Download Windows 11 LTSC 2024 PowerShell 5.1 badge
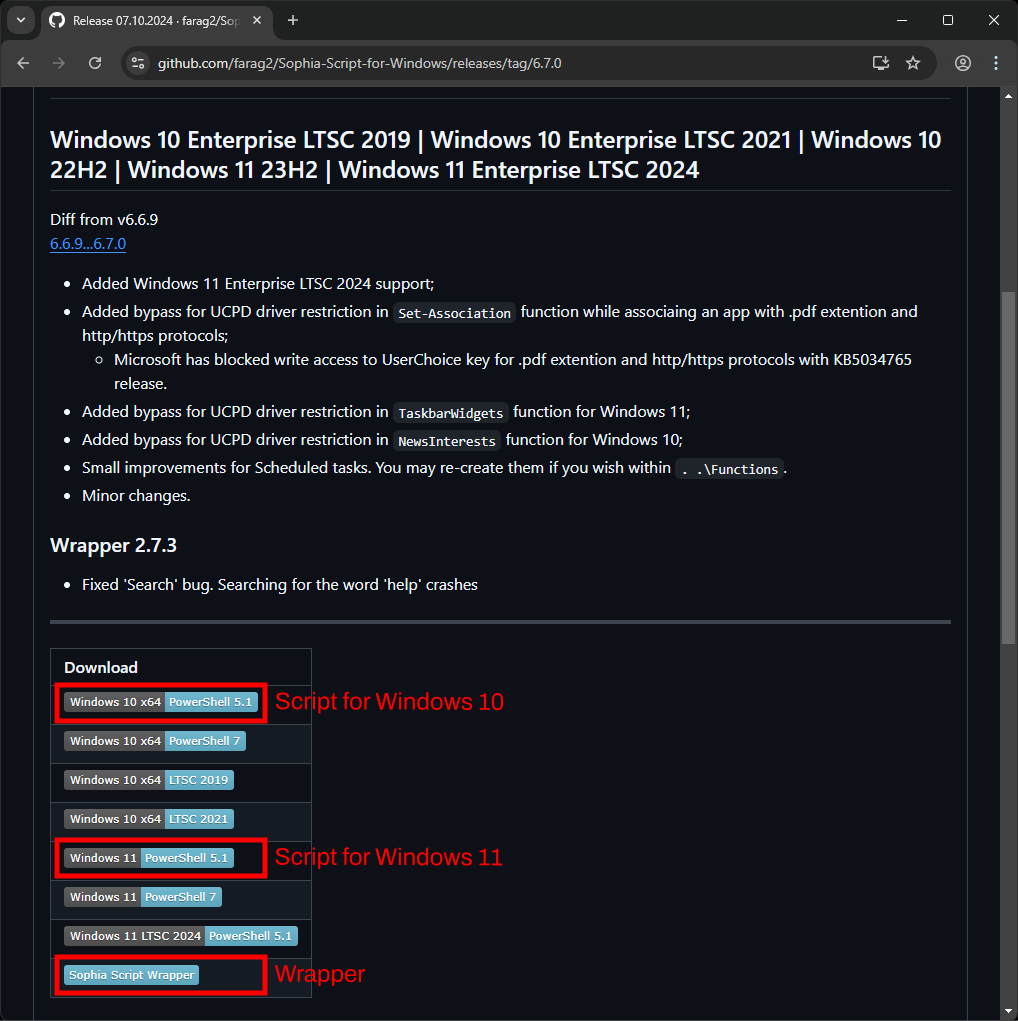 [181, 936]
